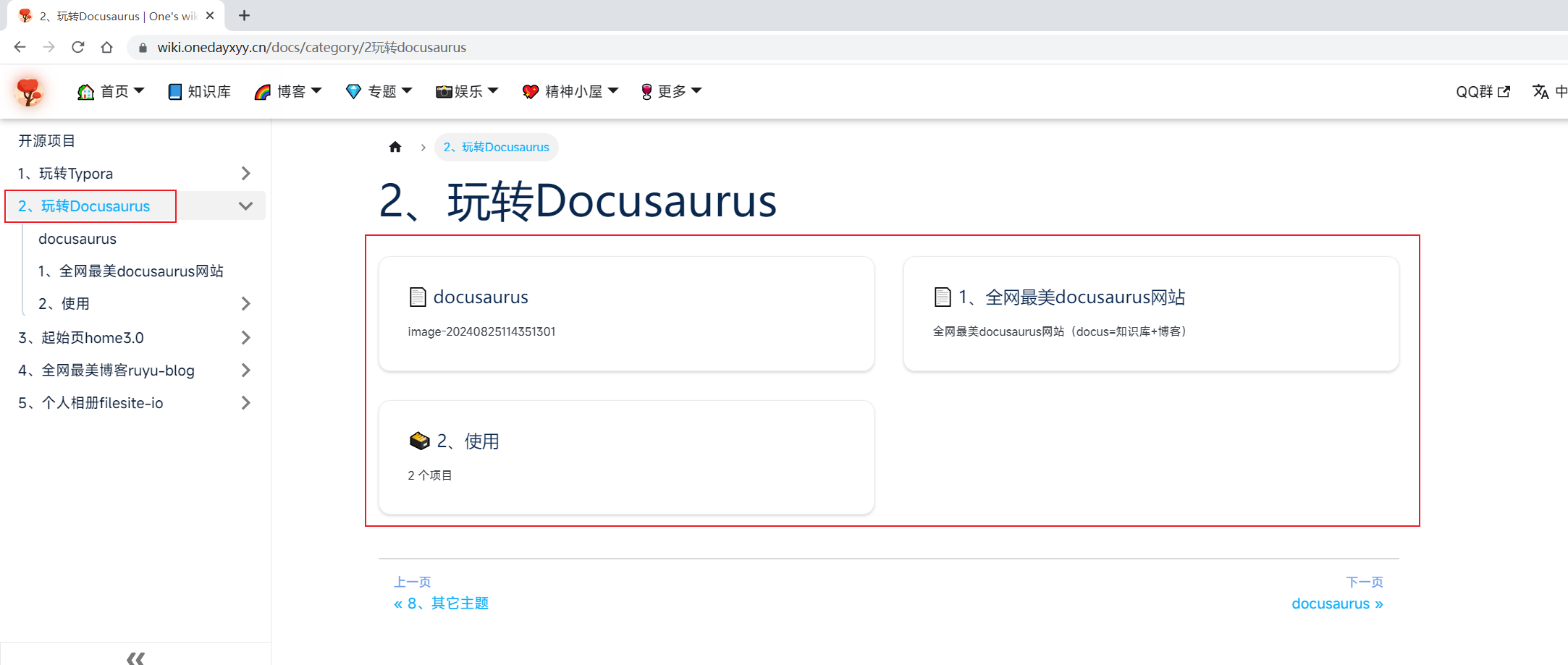Expand the 3、起始页home3.0 chevron
This screenshot has height=665, width=1568.
tap(245, 338)
